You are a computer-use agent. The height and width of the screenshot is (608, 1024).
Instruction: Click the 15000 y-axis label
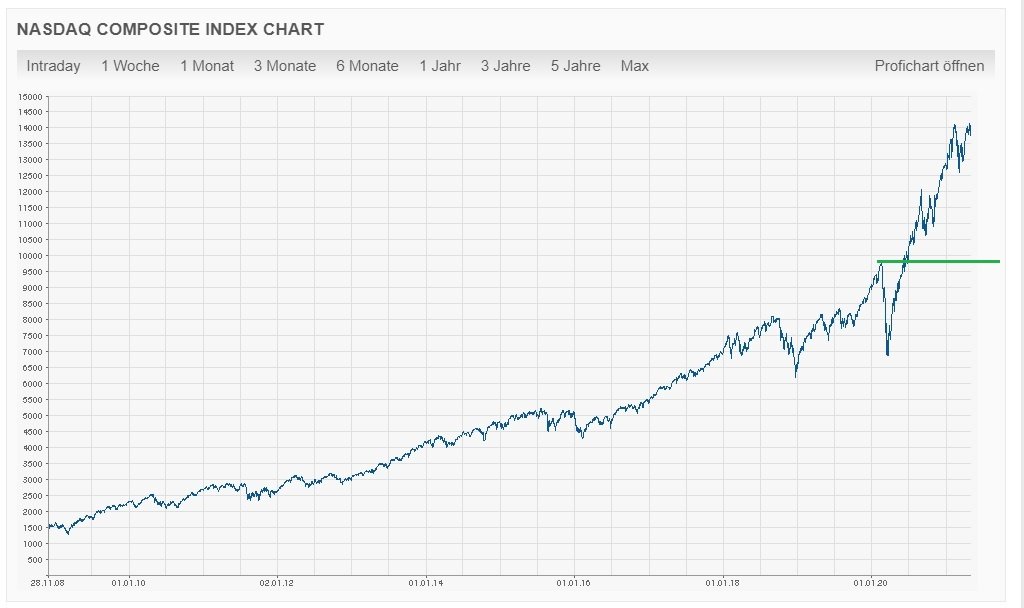30,97
